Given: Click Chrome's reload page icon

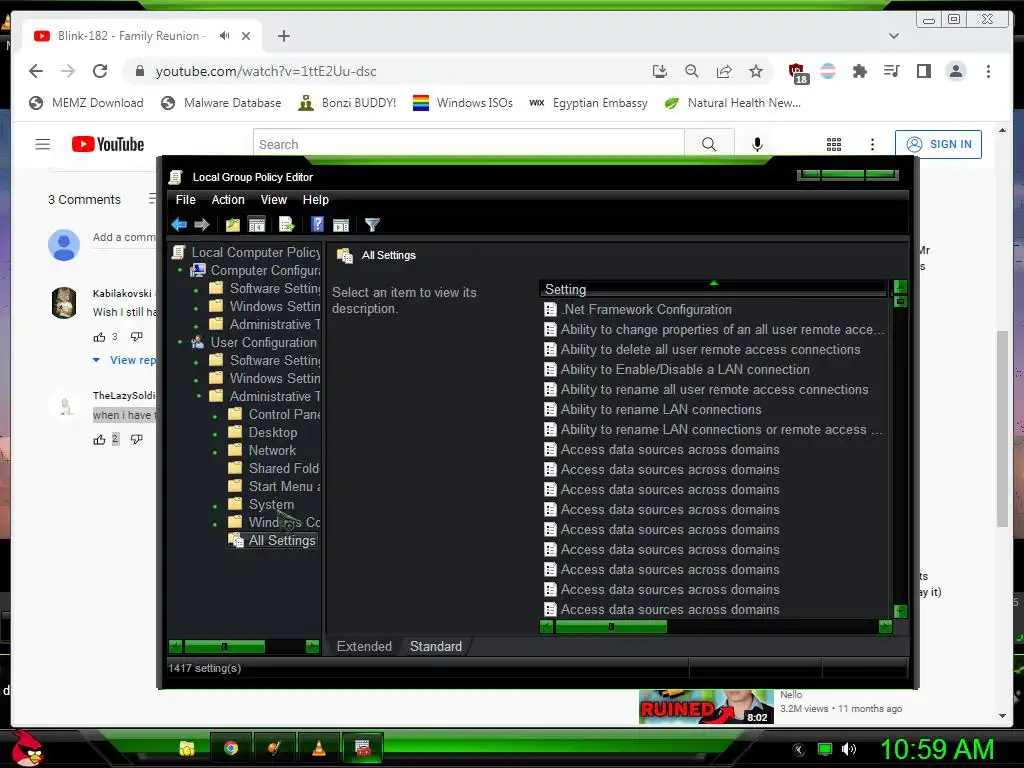Looking at the screenshot, I should click(x=100, y=71).
